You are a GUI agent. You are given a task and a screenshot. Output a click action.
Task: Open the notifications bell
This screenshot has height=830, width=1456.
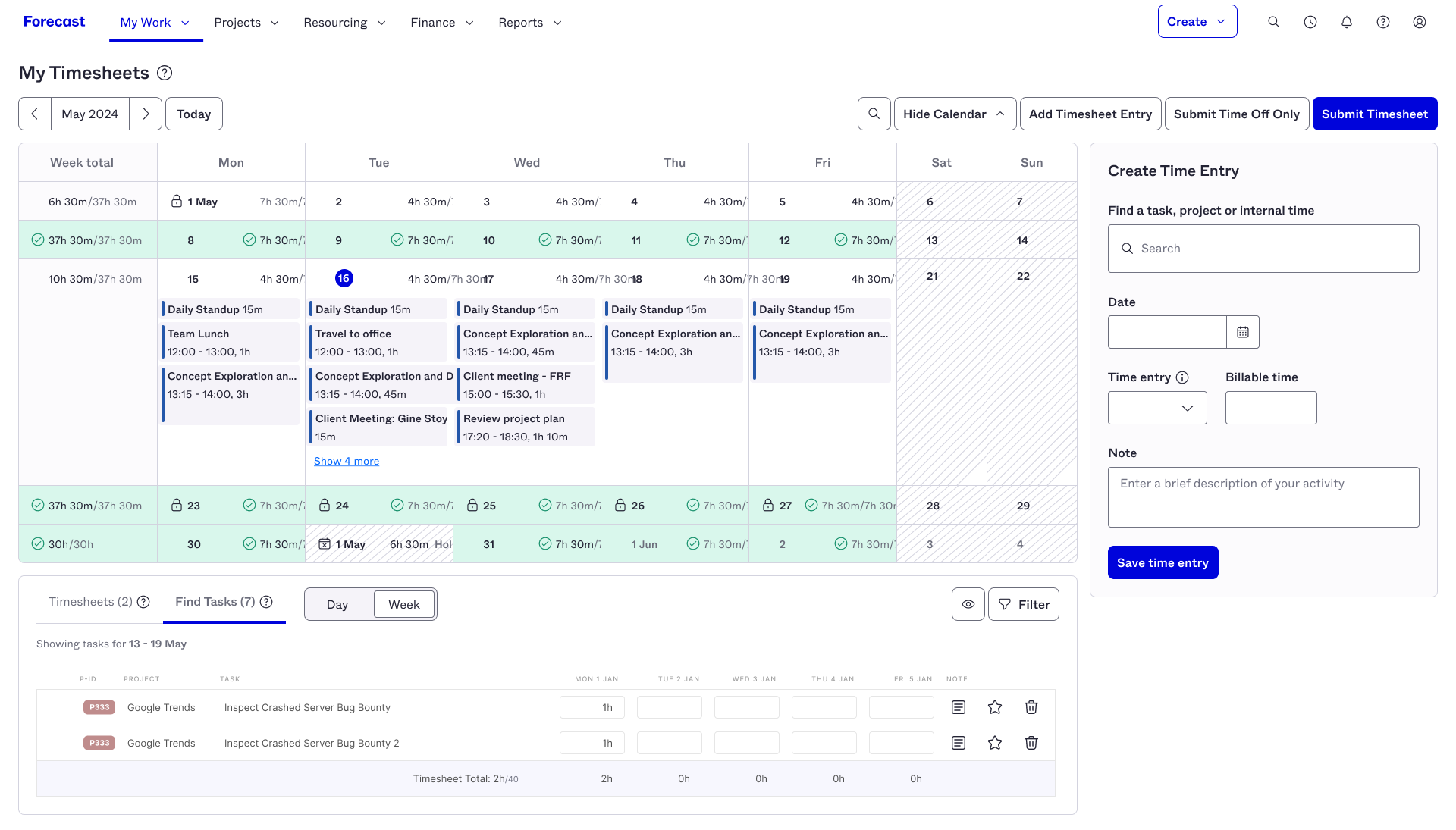point(1347,22)
